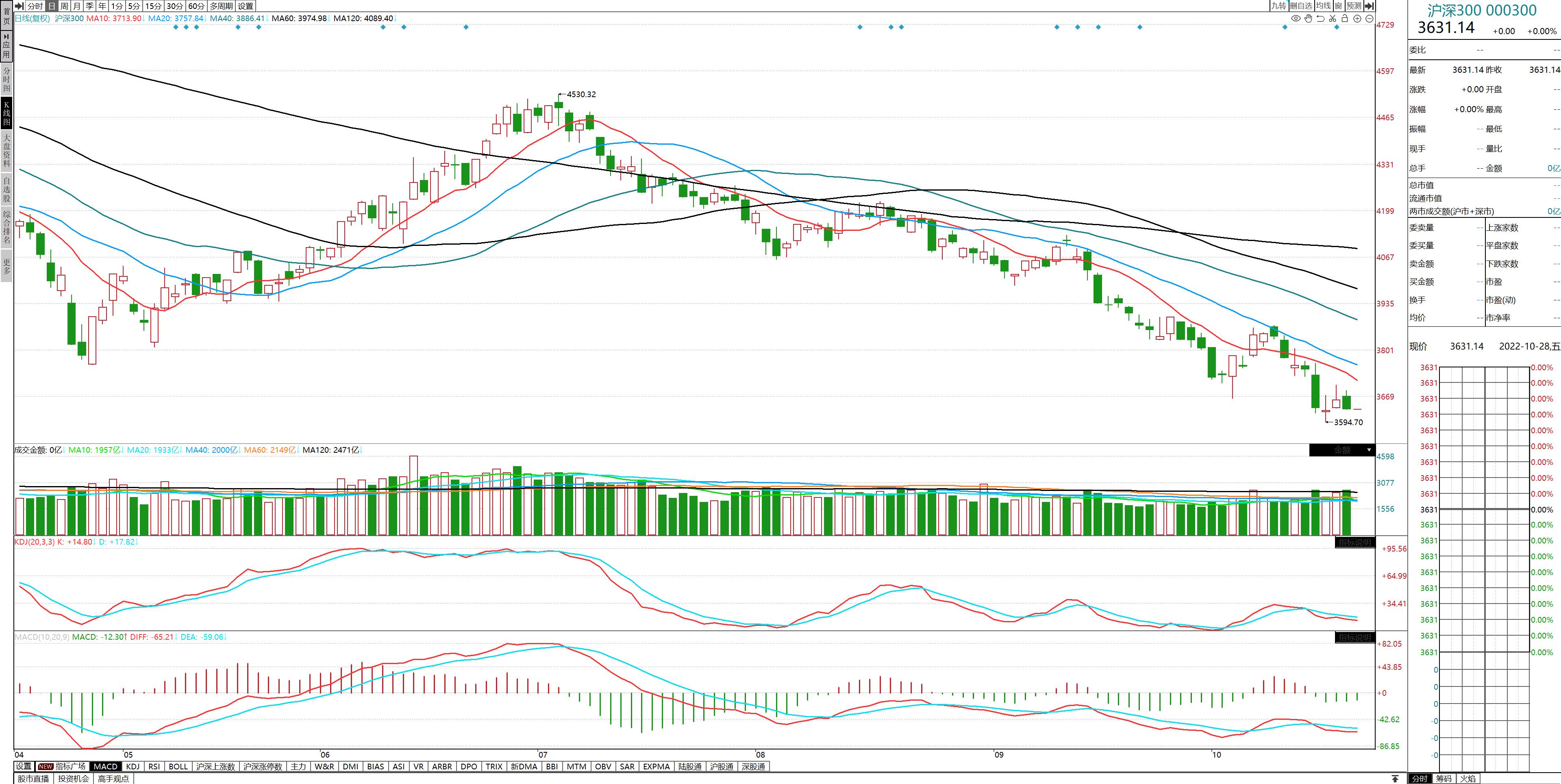This screenshot has width=1561, height=784.
Task: Collapse right panel with top-right arrow icon
Action: click(1370, 5)
